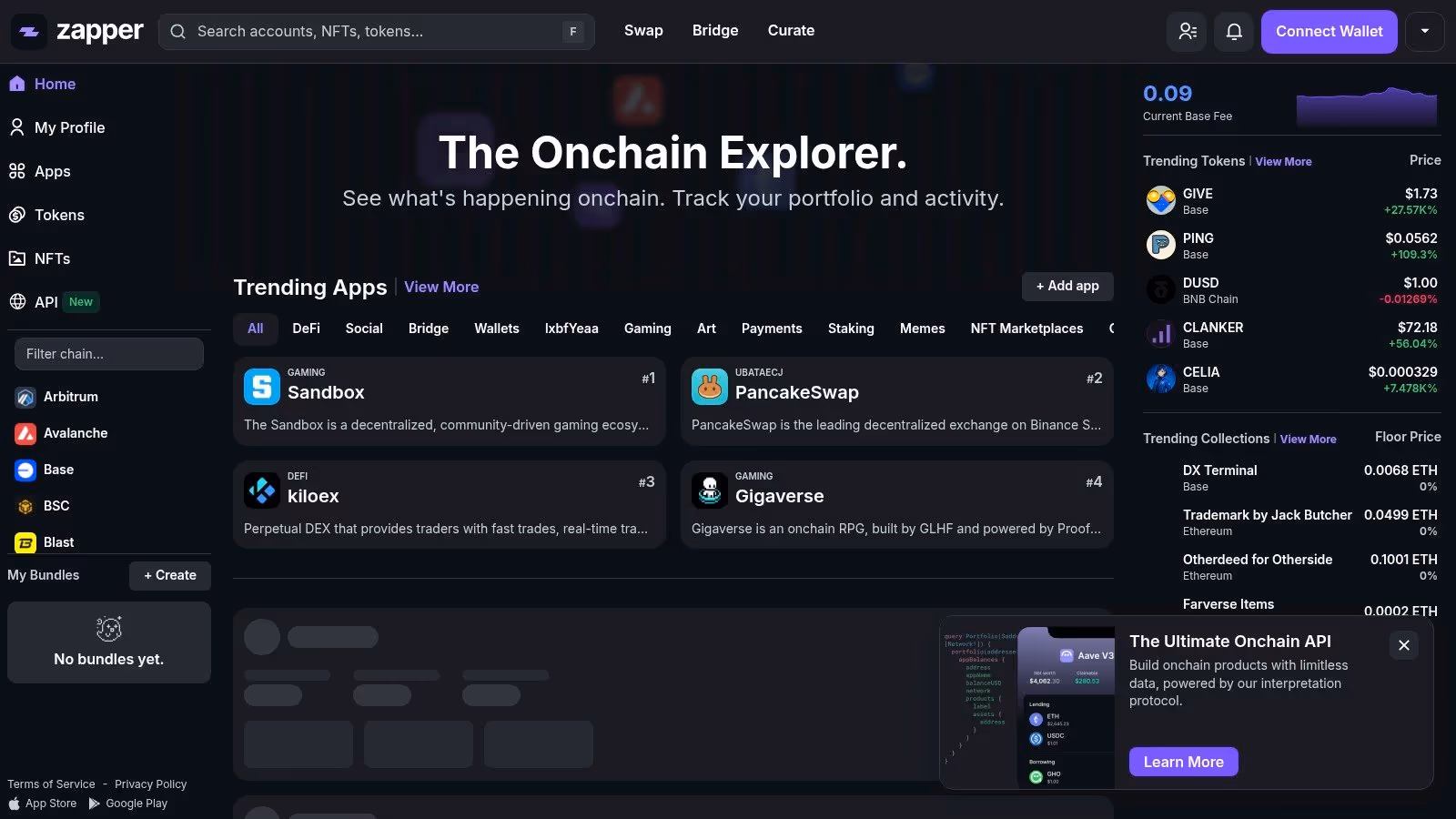Select the Social category tab
Screen dimensions: 1456x819
[x=364, y=329]
